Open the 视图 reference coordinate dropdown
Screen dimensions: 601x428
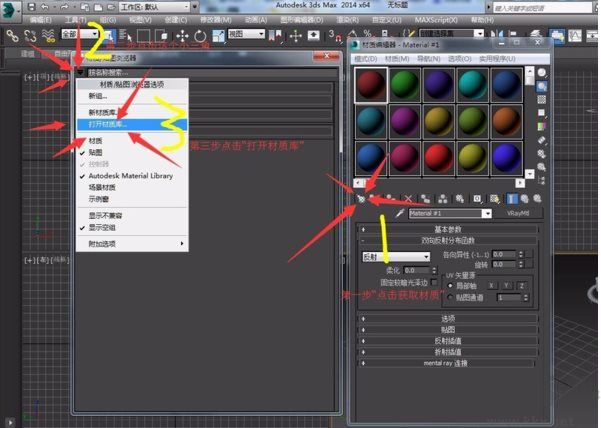246,34
